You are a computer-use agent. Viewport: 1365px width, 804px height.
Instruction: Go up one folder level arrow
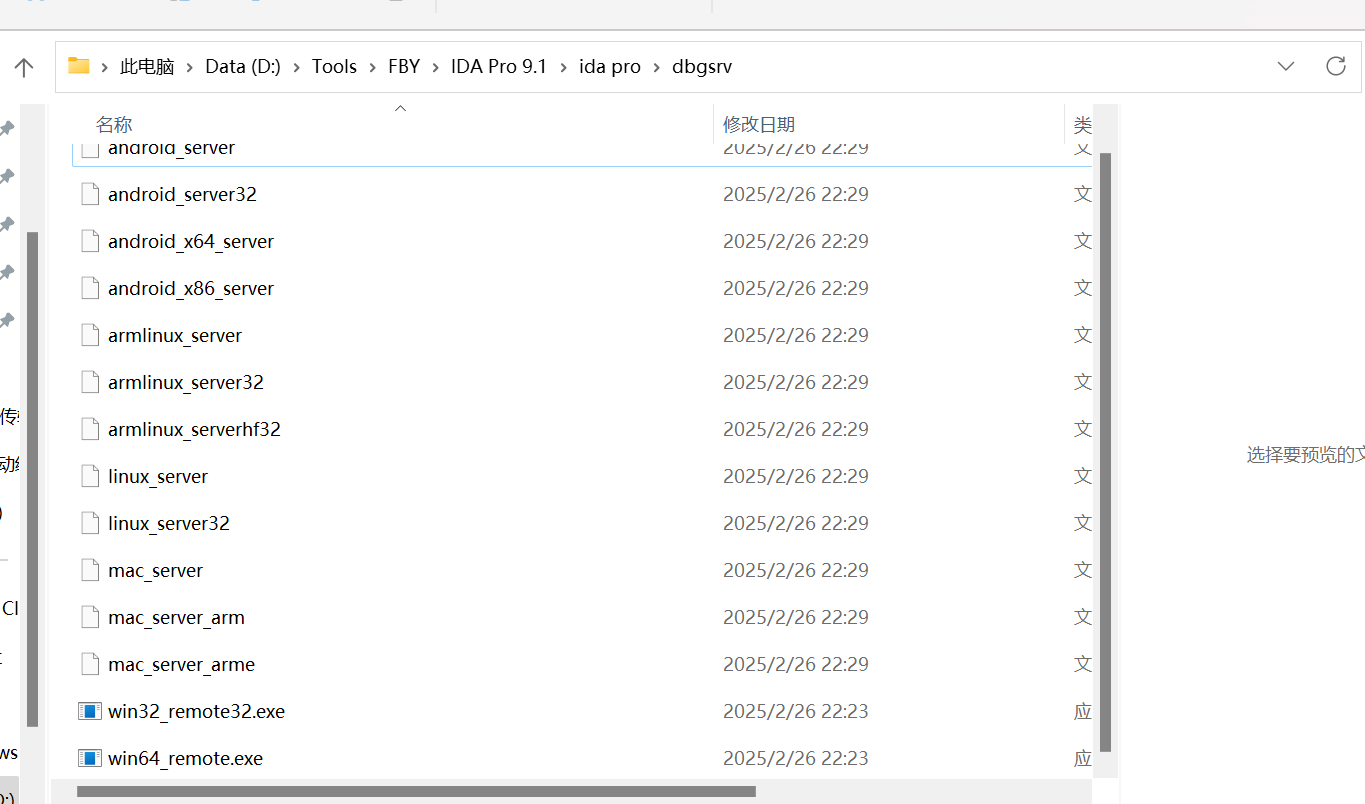tap(24, 67)
